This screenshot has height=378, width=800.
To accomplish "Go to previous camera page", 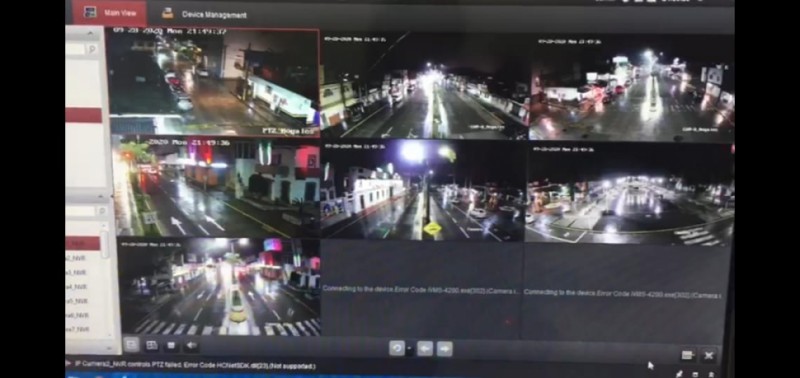I will [x=424, y=349].
